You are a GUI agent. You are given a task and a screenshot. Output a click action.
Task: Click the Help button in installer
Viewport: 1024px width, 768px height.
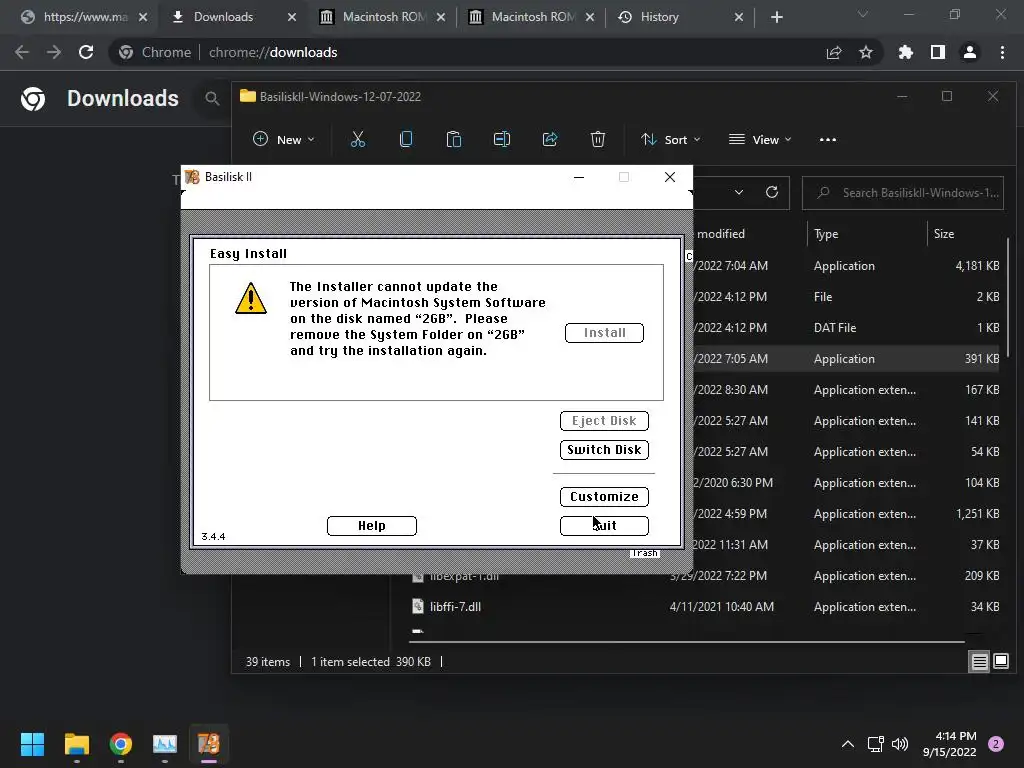(372, 526)
